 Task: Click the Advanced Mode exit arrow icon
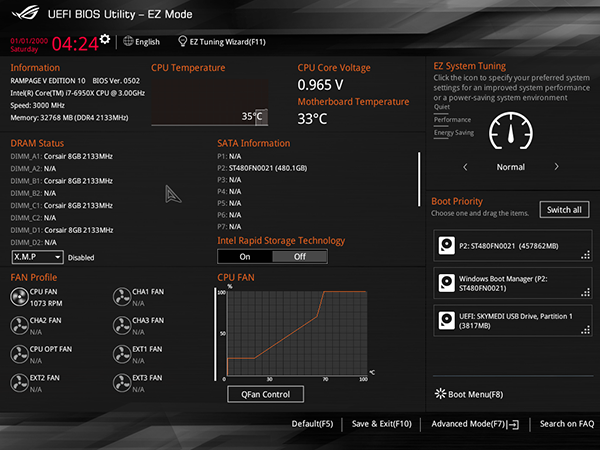coord(513,424)
